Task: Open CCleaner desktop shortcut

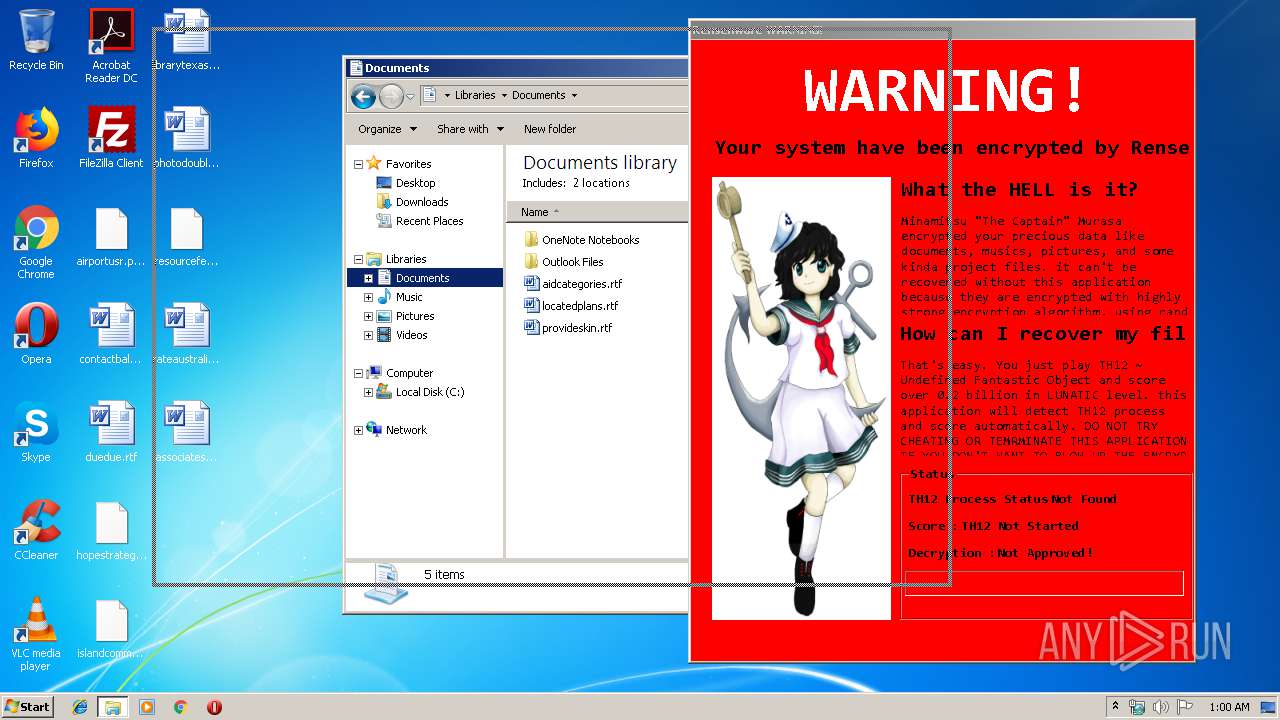Action: [x=36, y=530]
